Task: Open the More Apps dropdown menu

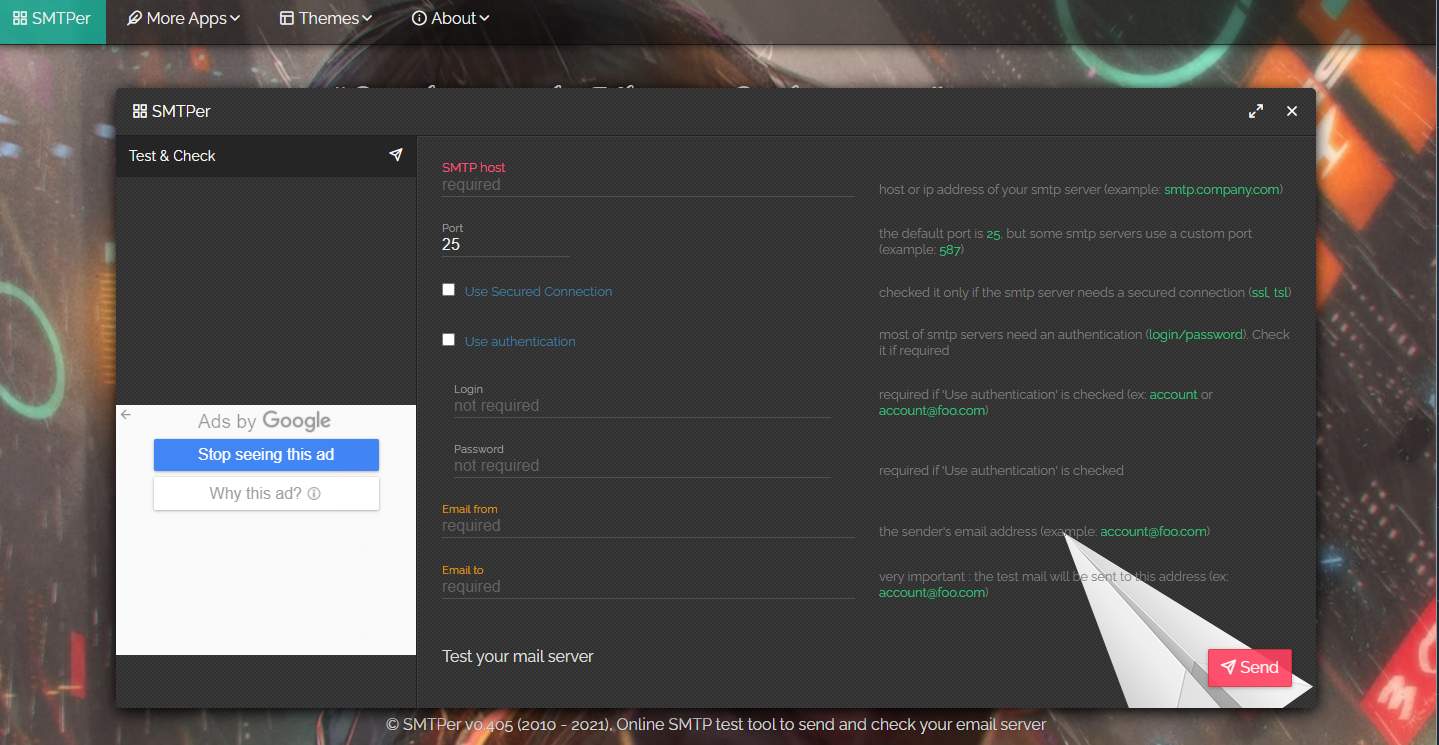Action: (184, 19)
